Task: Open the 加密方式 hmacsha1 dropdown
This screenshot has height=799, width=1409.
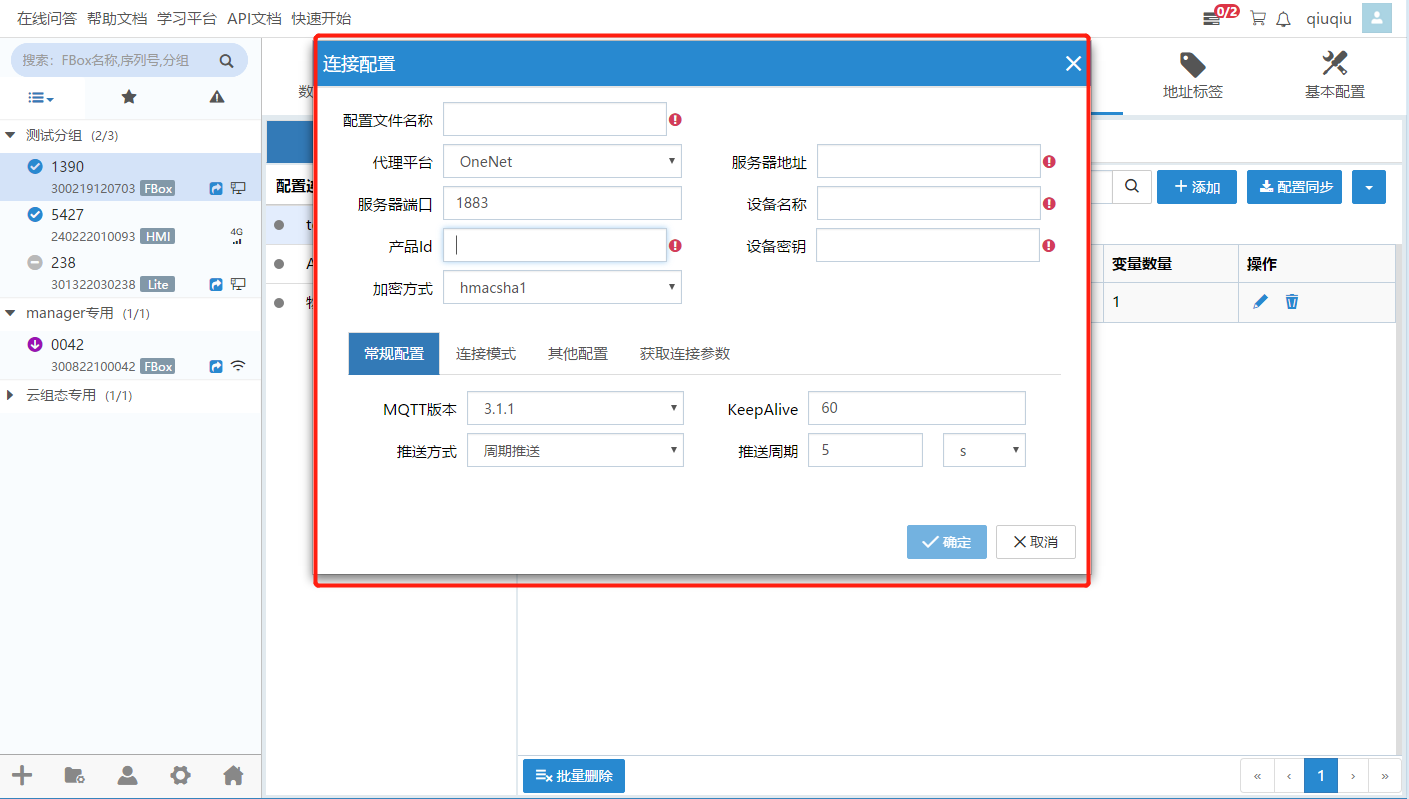Action: 562,288
